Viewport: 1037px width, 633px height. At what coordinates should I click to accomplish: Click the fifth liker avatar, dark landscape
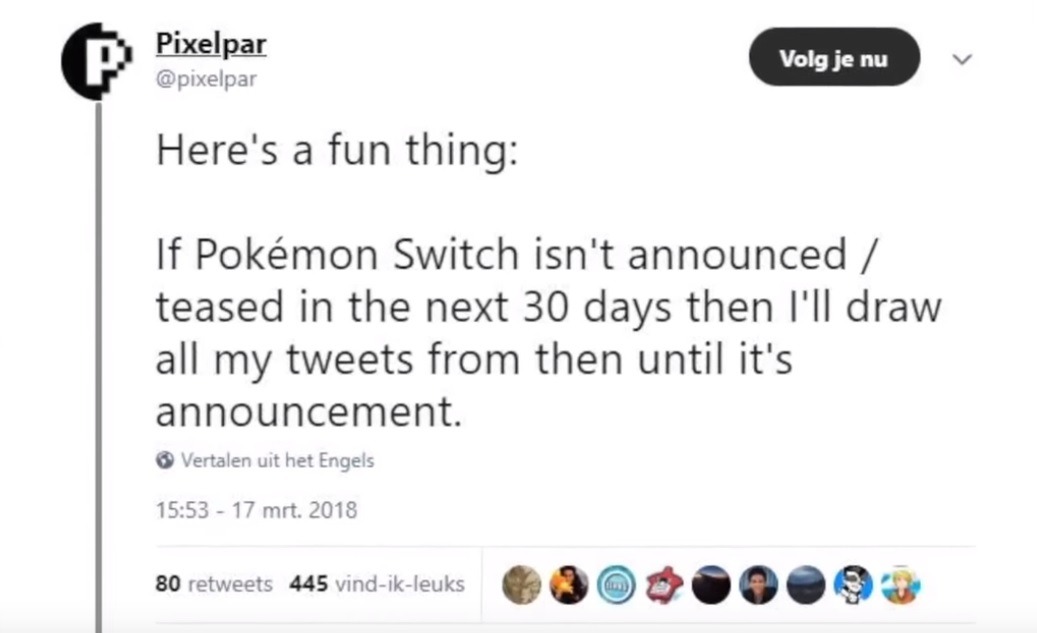pyautogui.click(x=711, y=585)
